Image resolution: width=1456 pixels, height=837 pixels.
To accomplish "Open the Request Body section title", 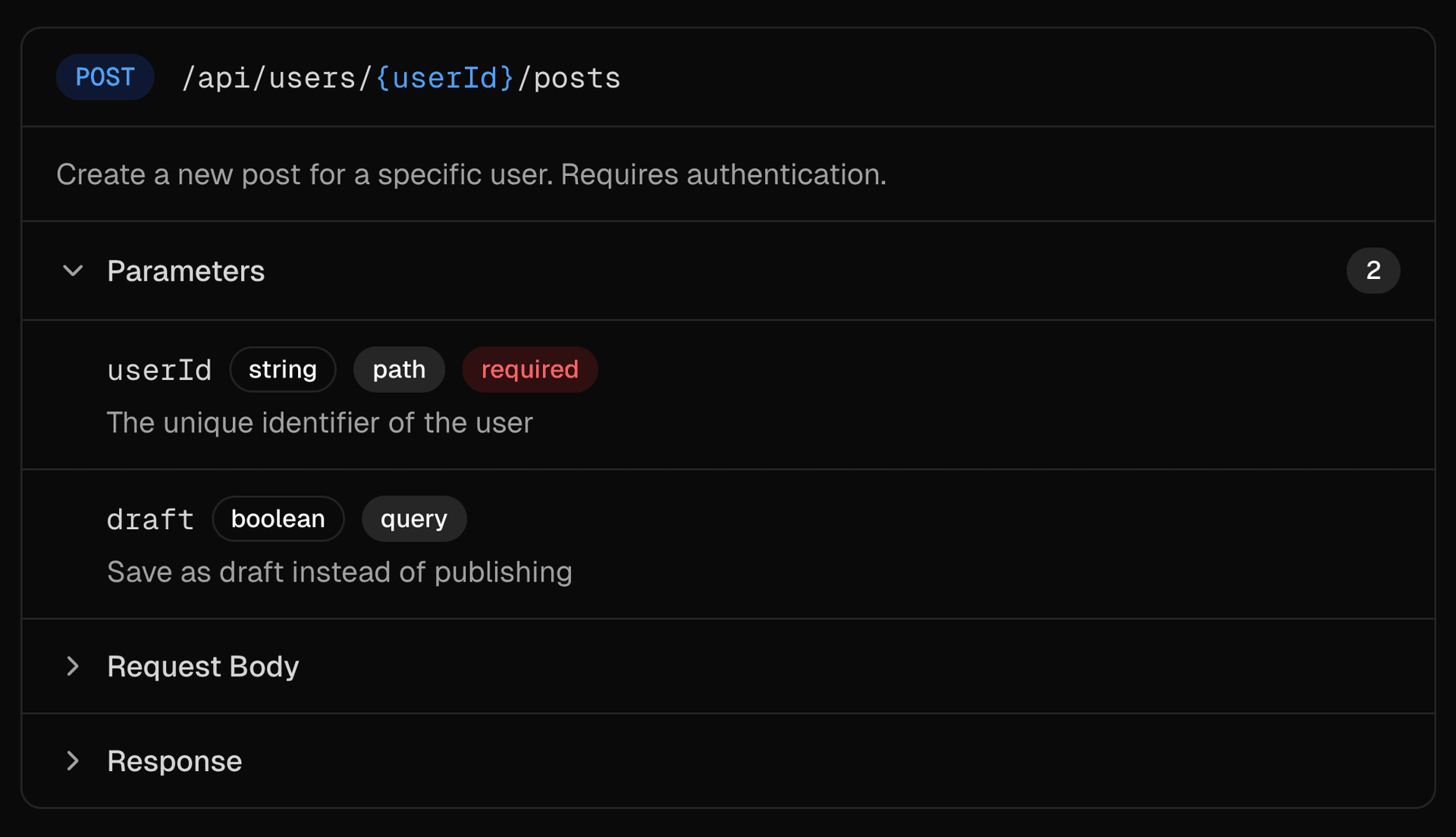I will [x=202, y=667].
